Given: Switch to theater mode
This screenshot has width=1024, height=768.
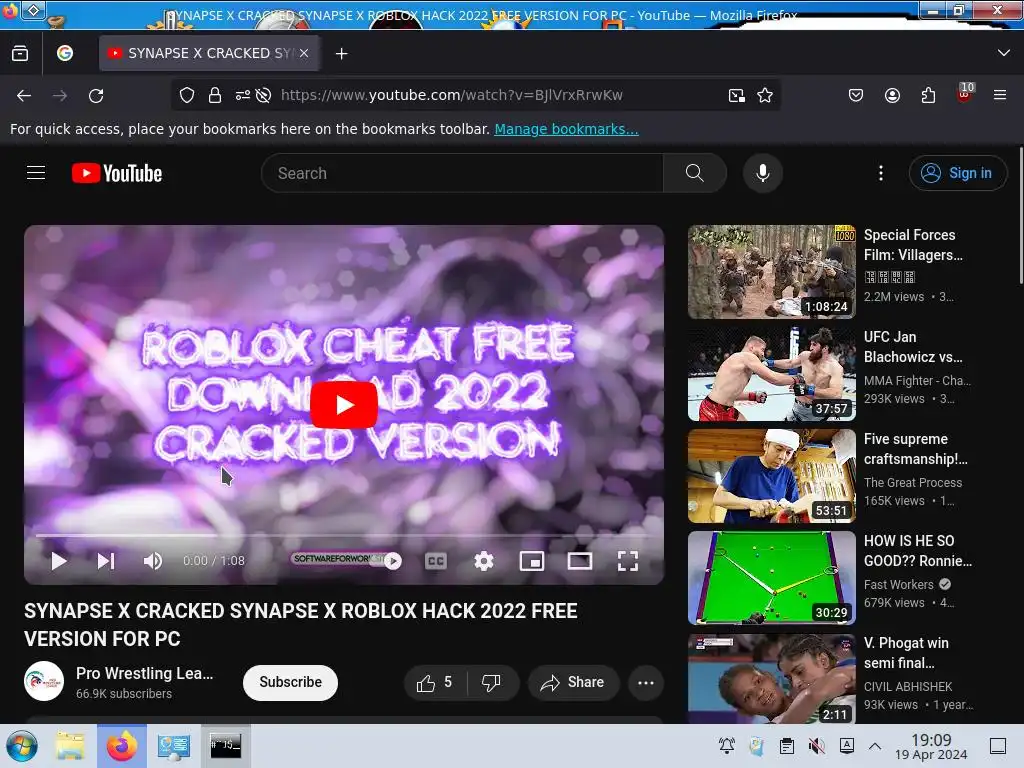Looking at the screenshot, I should pos(580,561).
